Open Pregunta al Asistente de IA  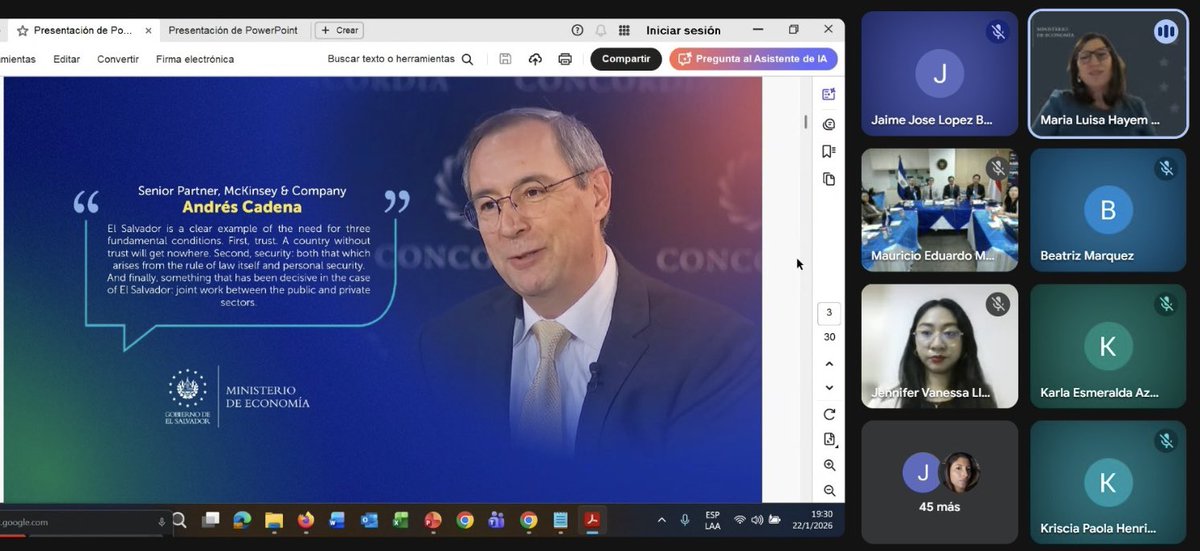[x=753, y=59]
